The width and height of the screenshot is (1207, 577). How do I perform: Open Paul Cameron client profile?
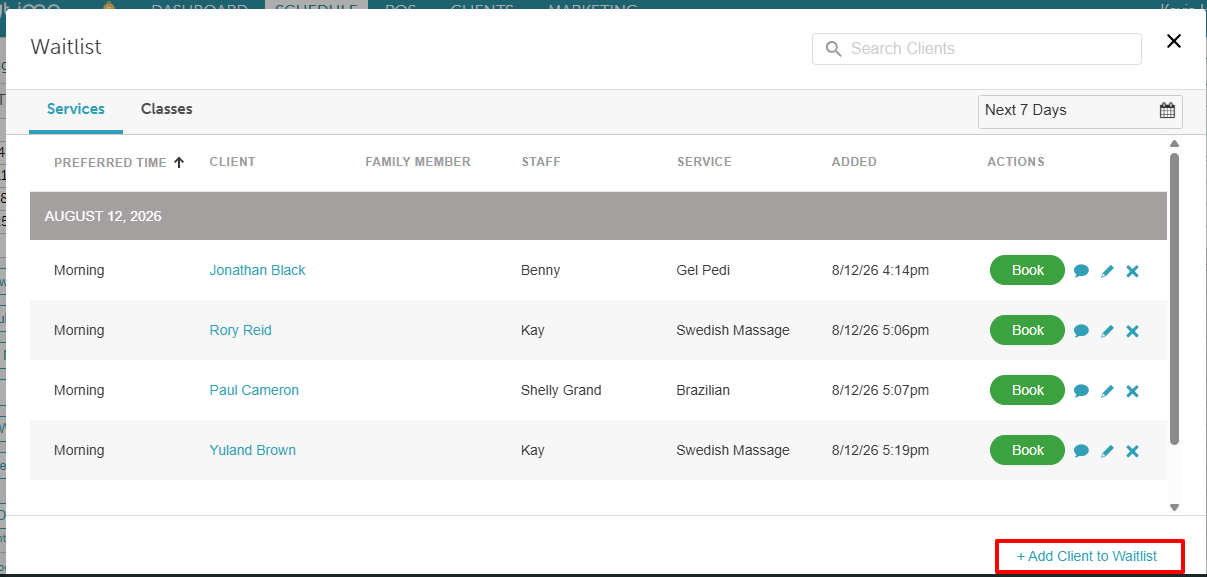coord(254,390)
